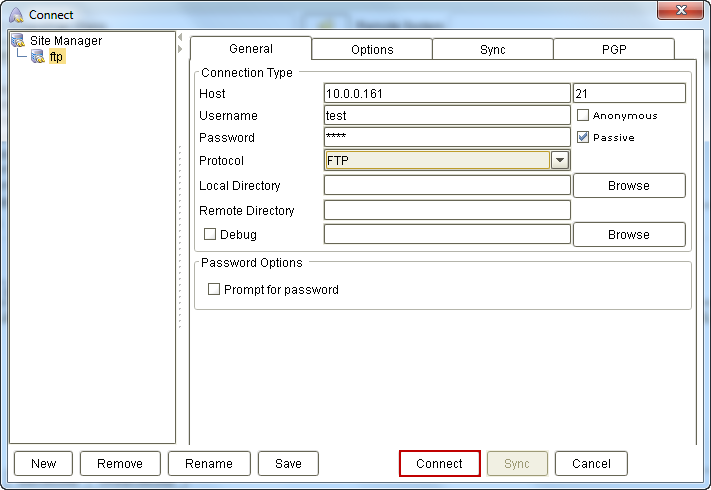Click Browse next to Debug field

coord(628,235)
